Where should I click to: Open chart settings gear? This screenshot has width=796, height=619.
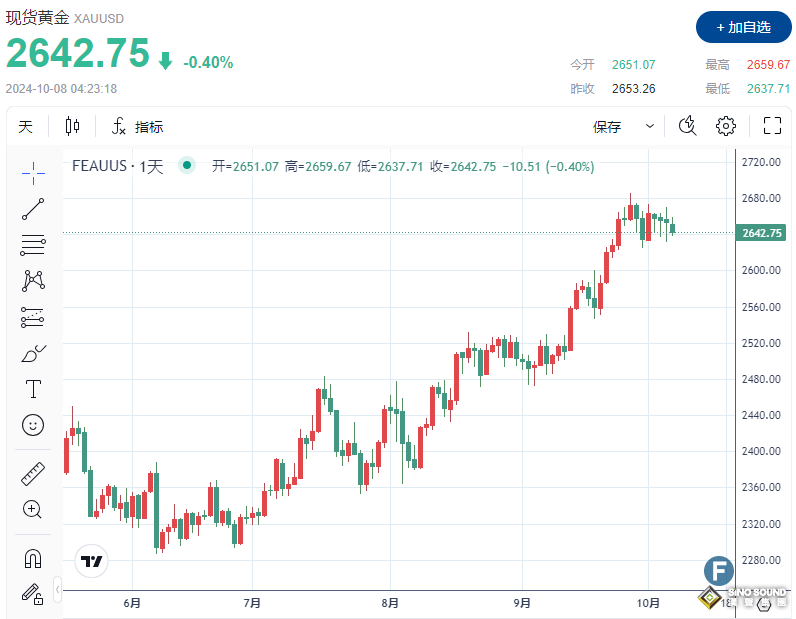click(x=726, y=126)
